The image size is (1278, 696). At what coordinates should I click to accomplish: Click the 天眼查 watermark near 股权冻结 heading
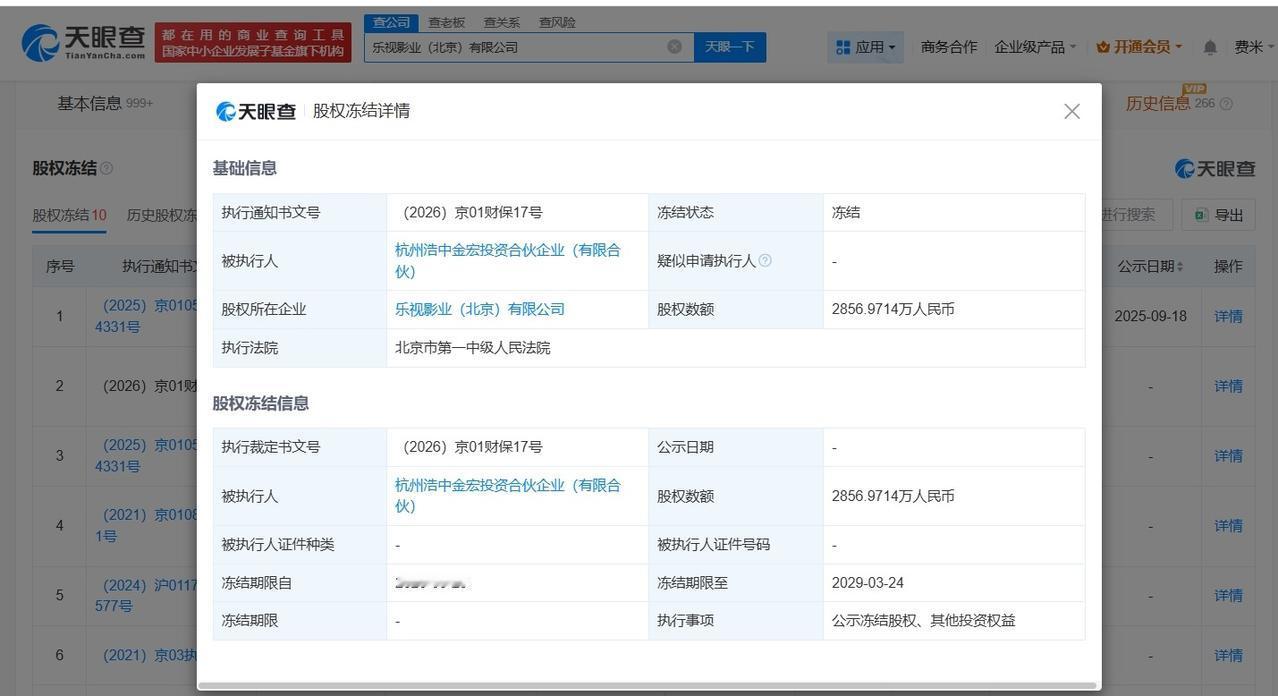pyautogui.click(x=1215, y=166)
